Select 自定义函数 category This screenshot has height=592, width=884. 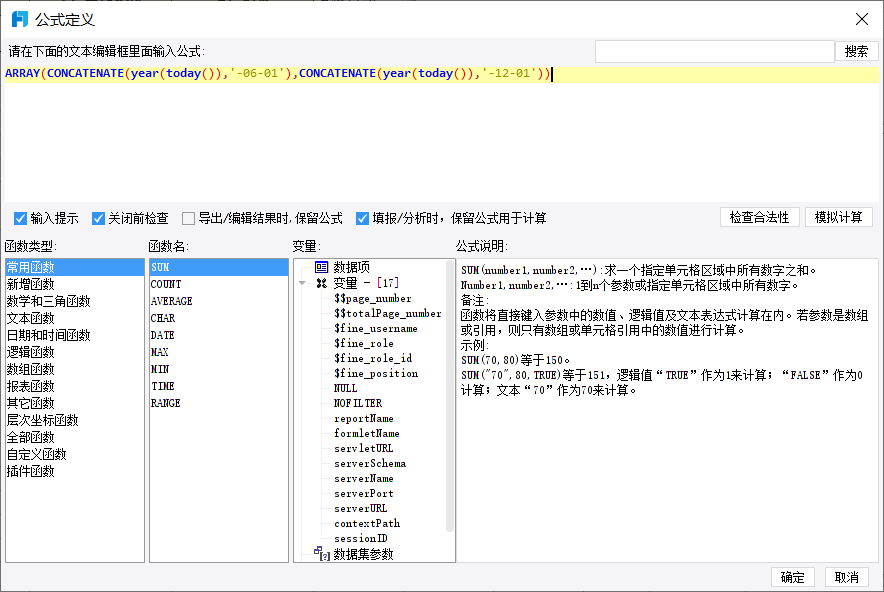(74, 454)
